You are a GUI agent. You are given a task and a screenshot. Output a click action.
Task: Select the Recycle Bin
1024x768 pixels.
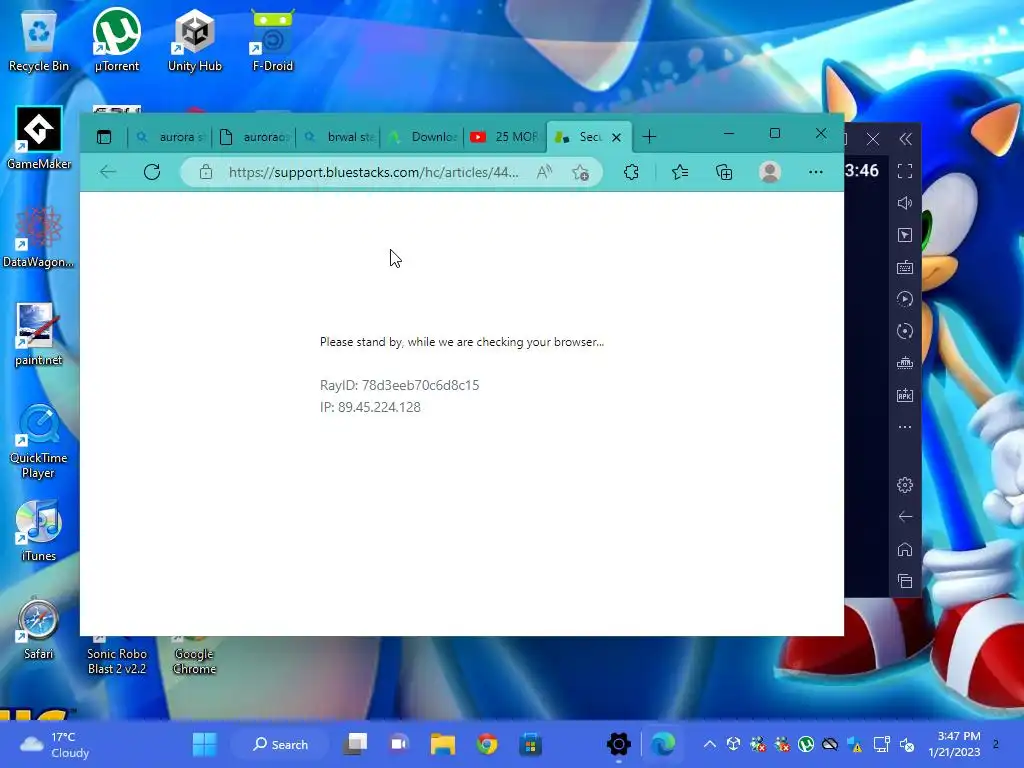[39, 39]
